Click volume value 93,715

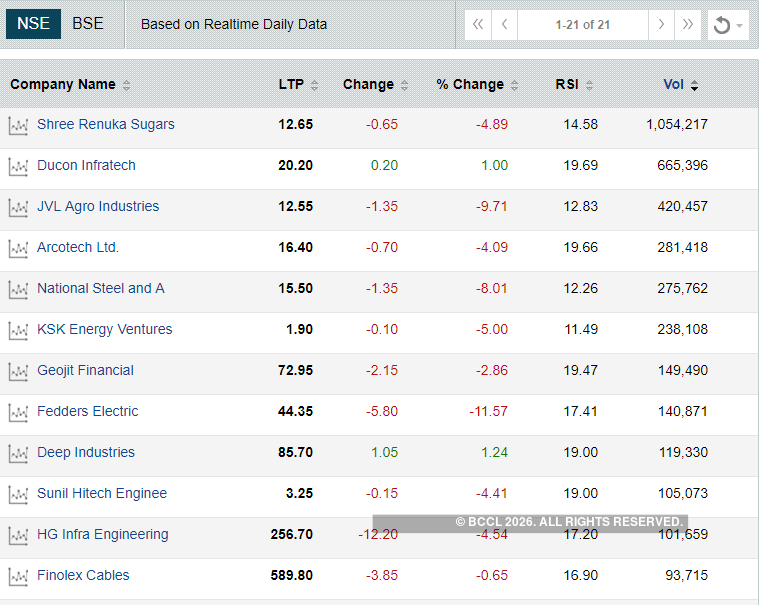click(687, 575)
